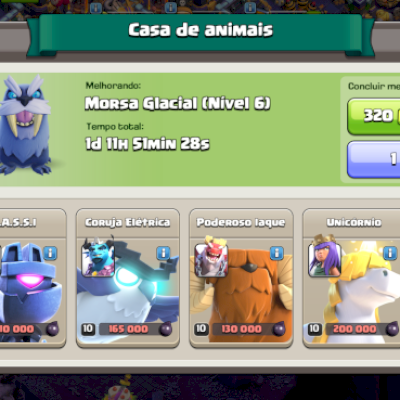400x400 pixels.
Task: Tap the dark elixir drop icon on Unicórnio
Action: [x=392, y=329]
